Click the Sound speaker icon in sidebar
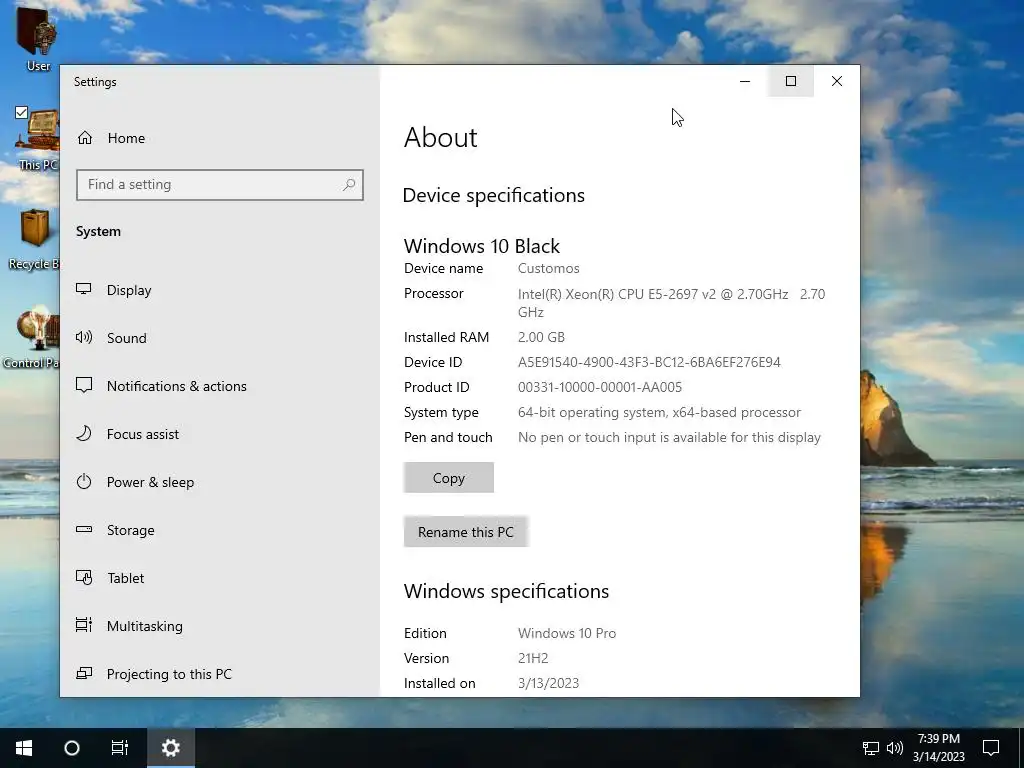The image size is (1024, 768). (x=84, y=337)
